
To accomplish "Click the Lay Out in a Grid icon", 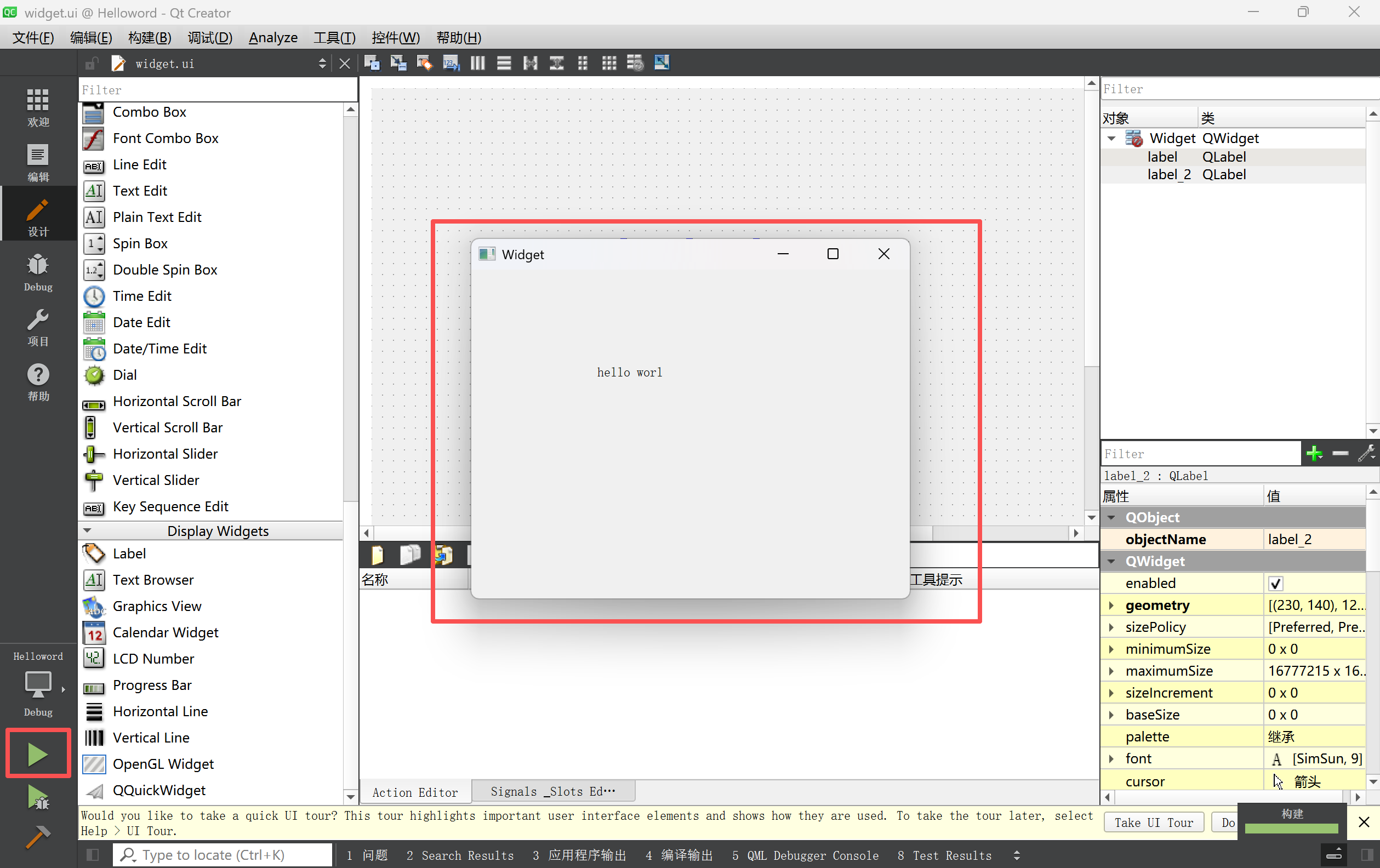I will click(x=609, y=63).
